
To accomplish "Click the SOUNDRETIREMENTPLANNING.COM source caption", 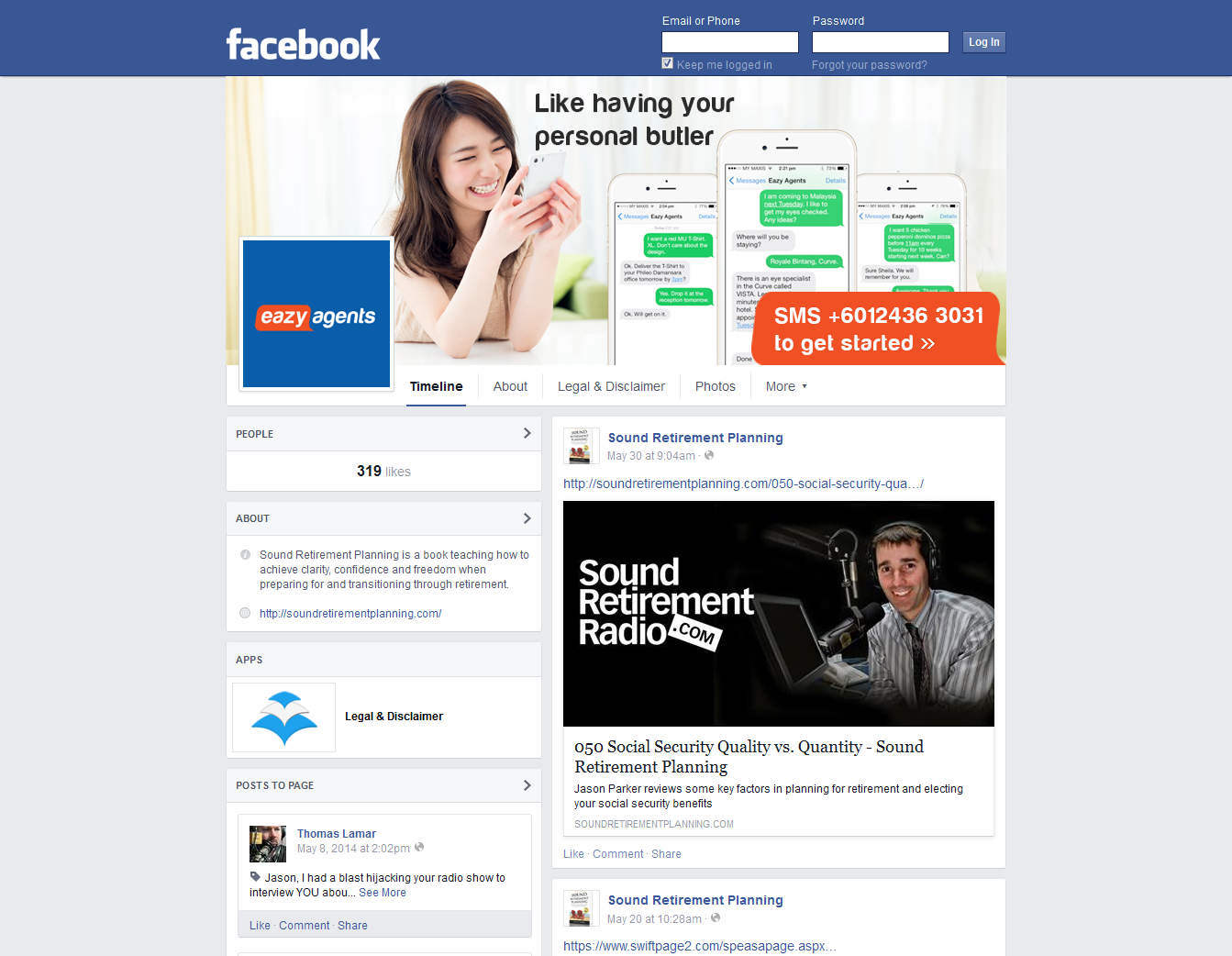I will point(654,824).
